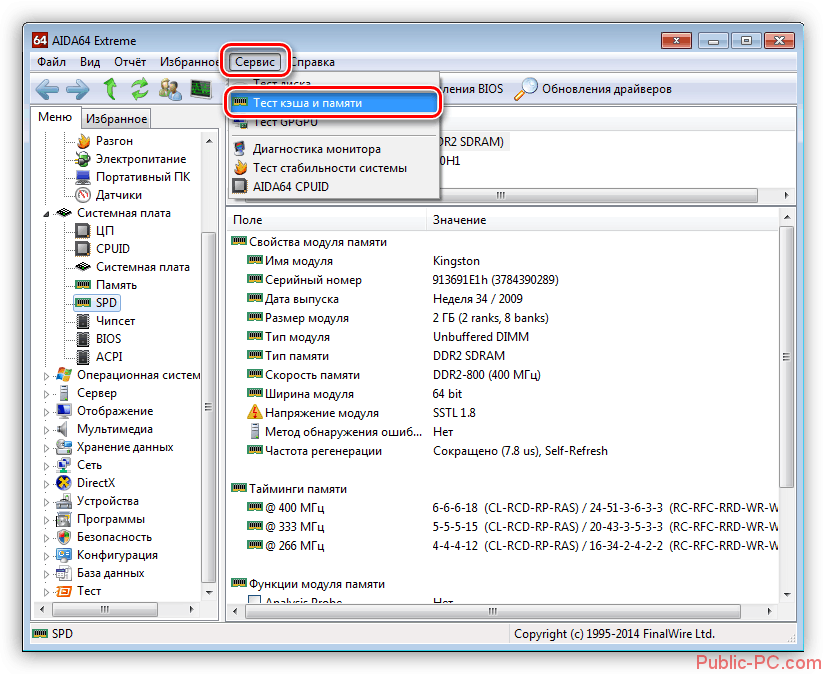
Task: Click the green Up arrow toolbar icon
Action: [109, 89]
